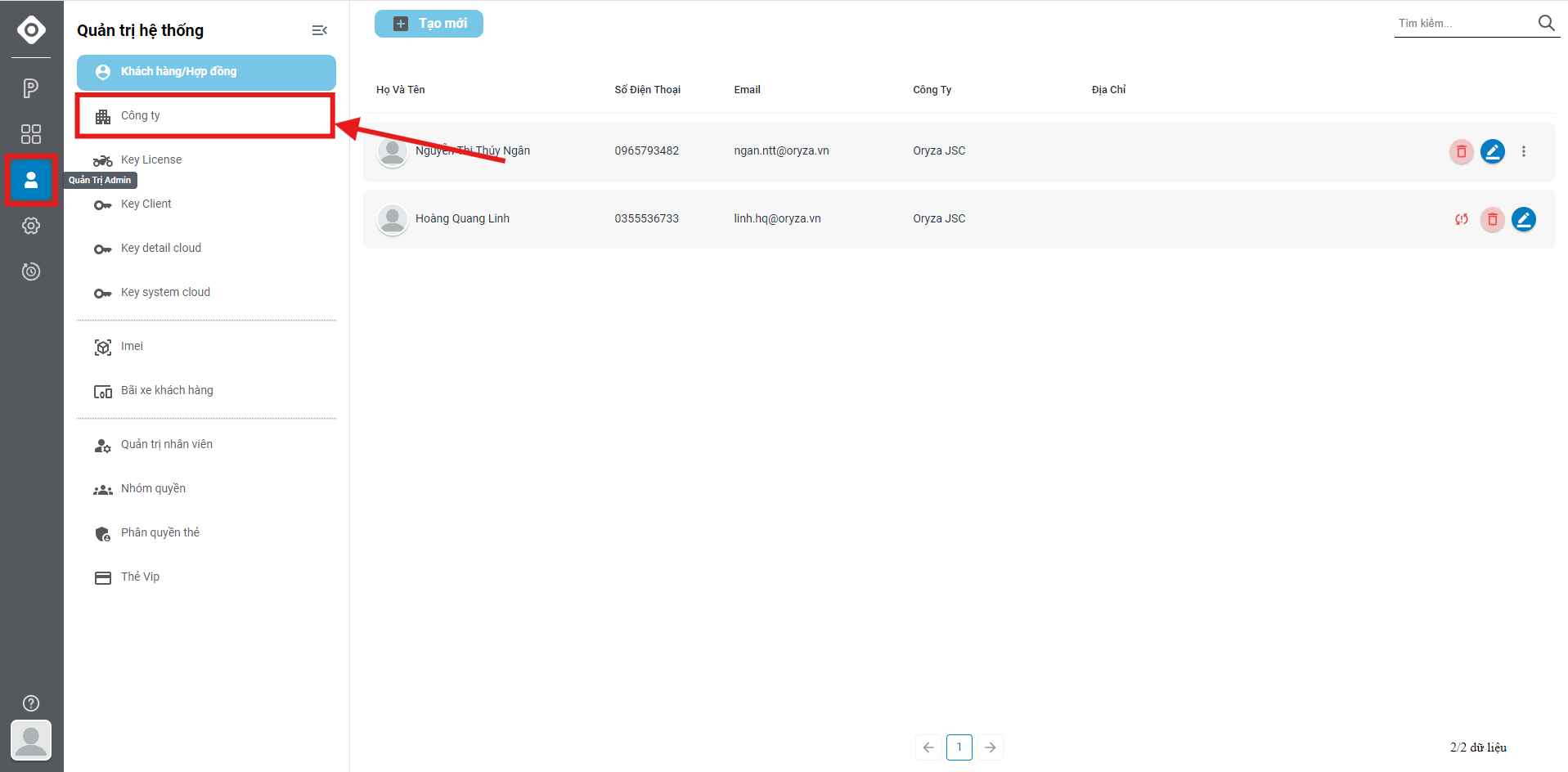This screenshot has width=1568, height=772.
Task: Open Bãi xe khách hàng menu item
Action: coord(206,391)
